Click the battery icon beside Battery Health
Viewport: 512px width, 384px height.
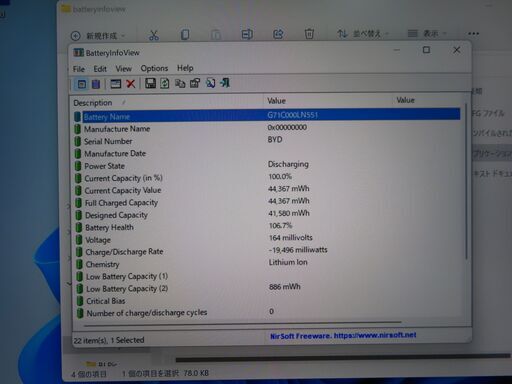[x=79, y=228]
